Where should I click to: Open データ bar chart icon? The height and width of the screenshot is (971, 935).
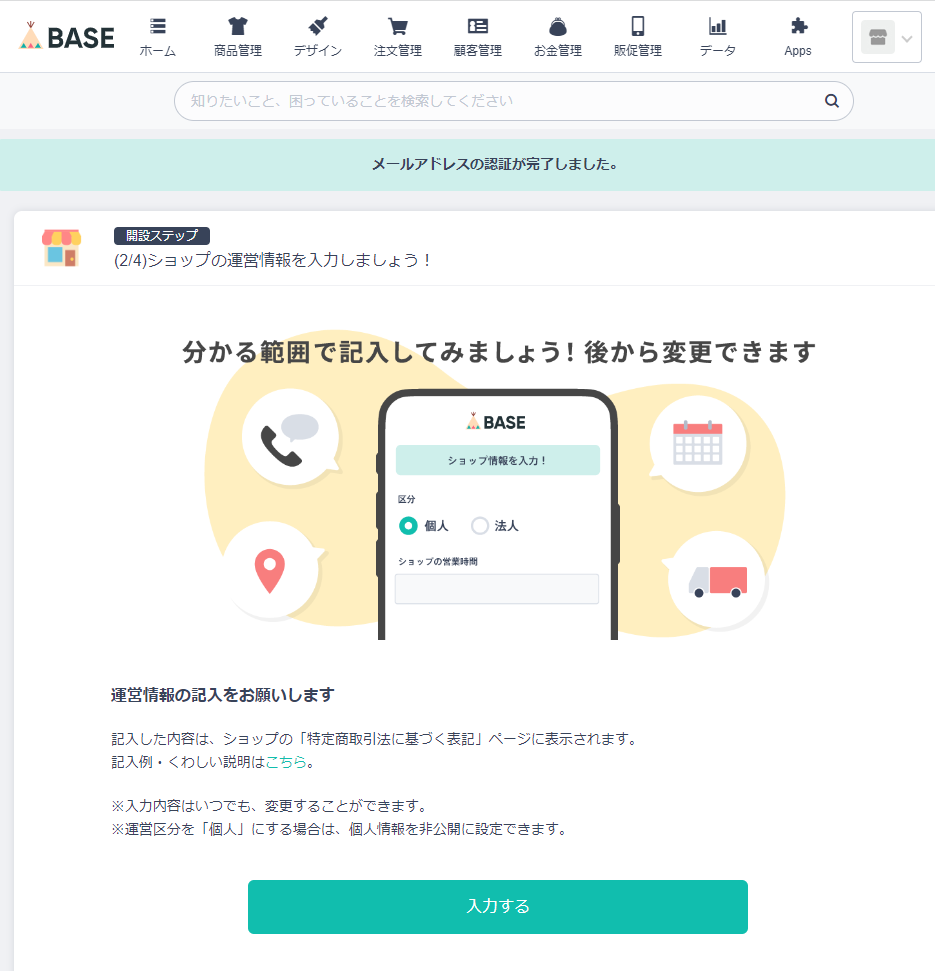pos(718,26)
